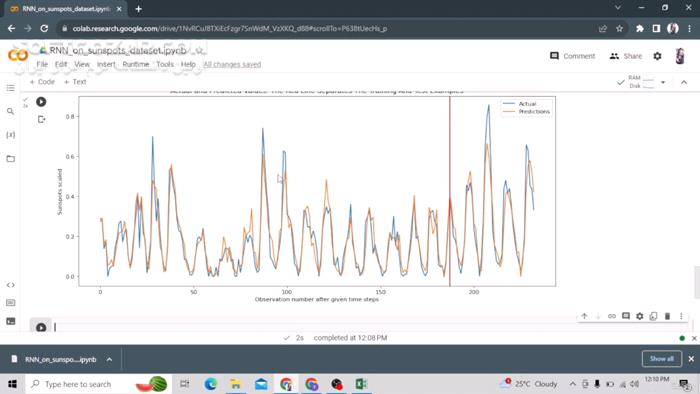700x394 pixels.
Task: Close the execution status bar
Action: 694,338
